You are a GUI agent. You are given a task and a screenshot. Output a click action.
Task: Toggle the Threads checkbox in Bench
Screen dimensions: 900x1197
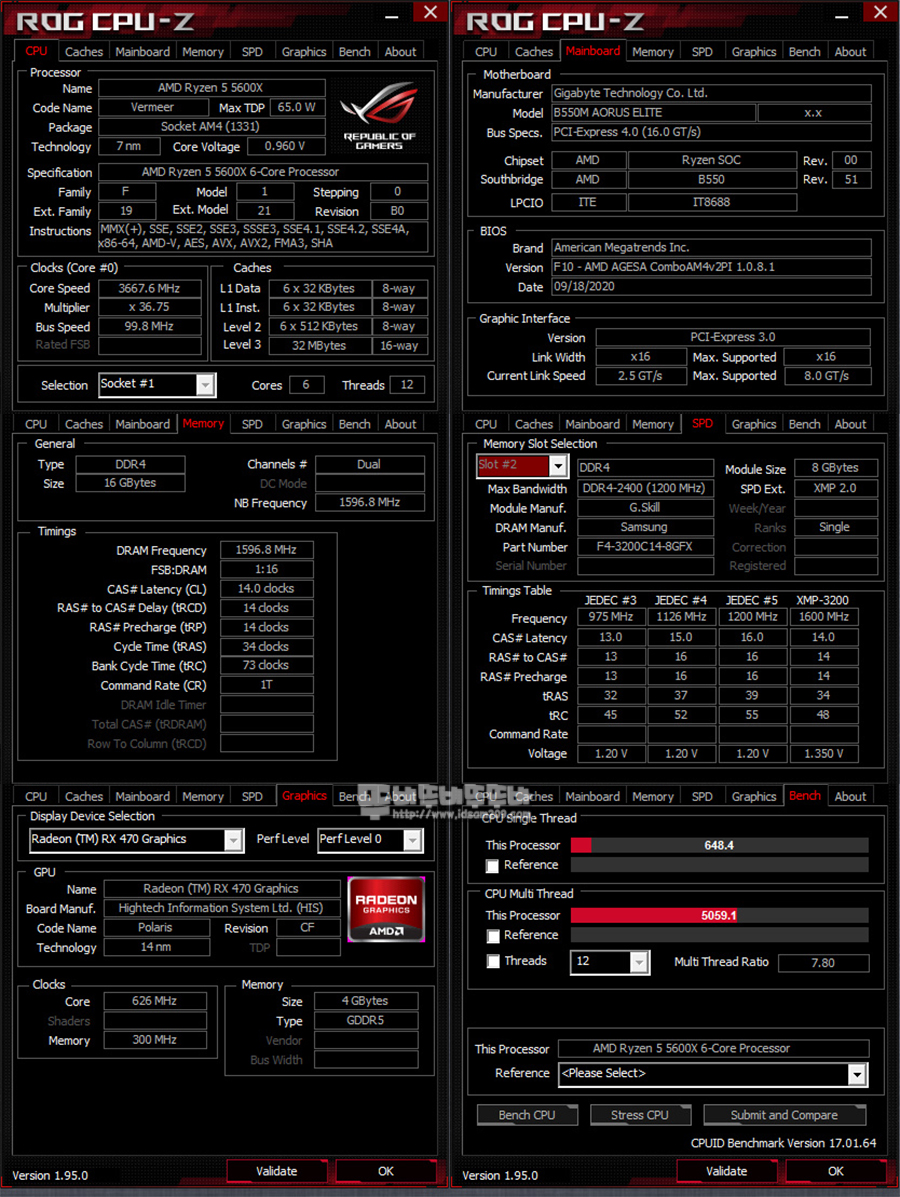click(492, 961)
